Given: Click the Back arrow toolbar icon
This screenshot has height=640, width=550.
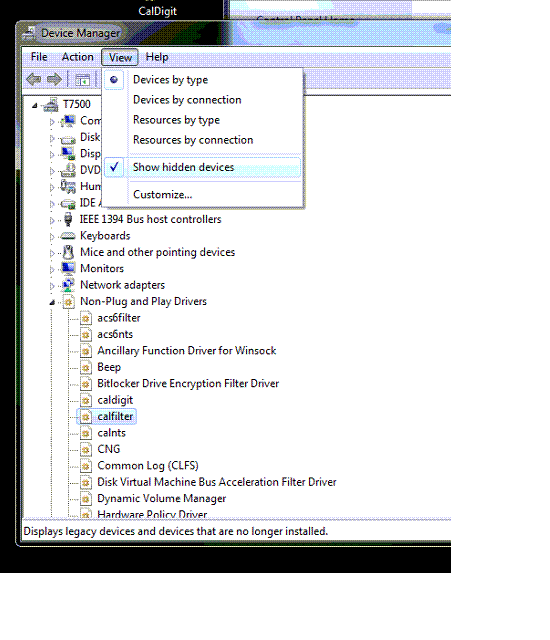Looking at the screenshot, I should pyautogui.click(x=34, y=79).
